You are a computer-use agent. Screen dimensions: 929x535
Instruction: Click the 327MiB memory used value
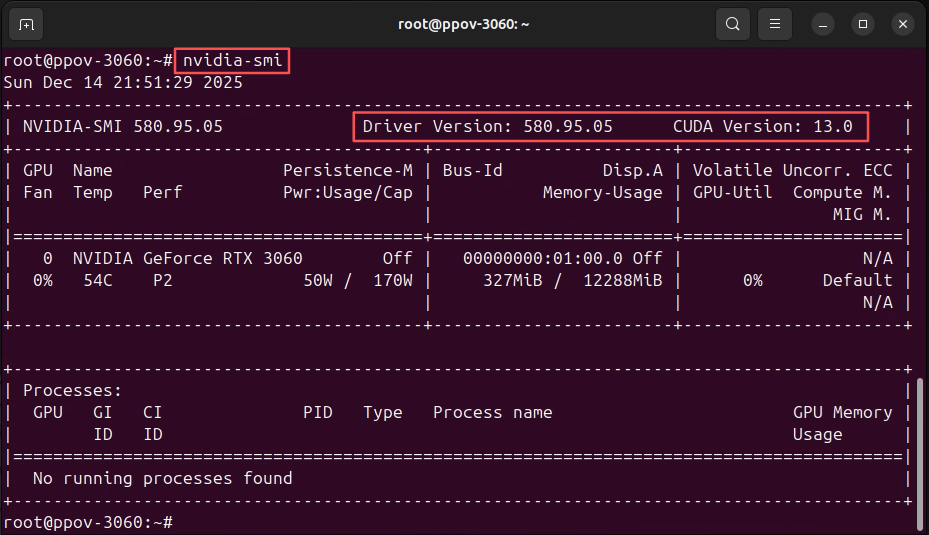(x=512, y=280)
